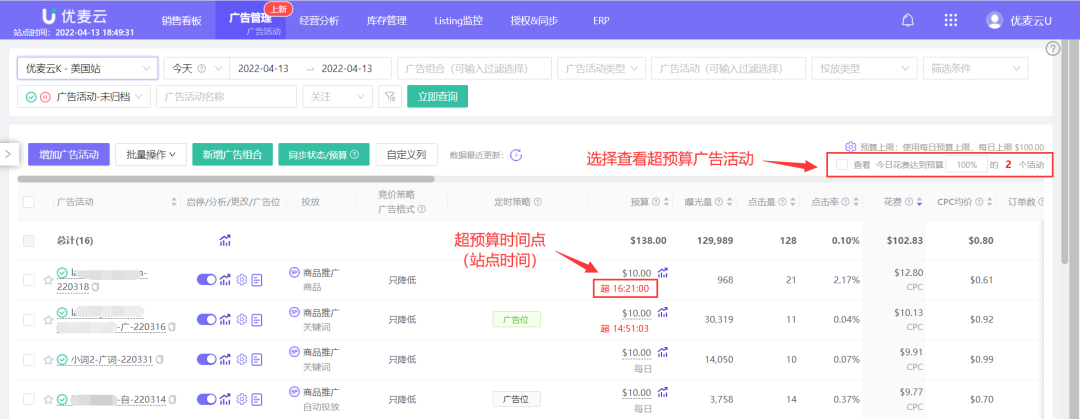Switch to 经营分析 tab

click(x=319, y=20)
